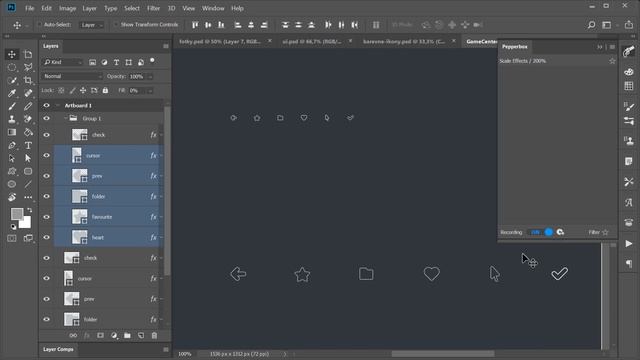Select the Artboard tool
The height and width of the screenshot is (360, 640).
28,54
